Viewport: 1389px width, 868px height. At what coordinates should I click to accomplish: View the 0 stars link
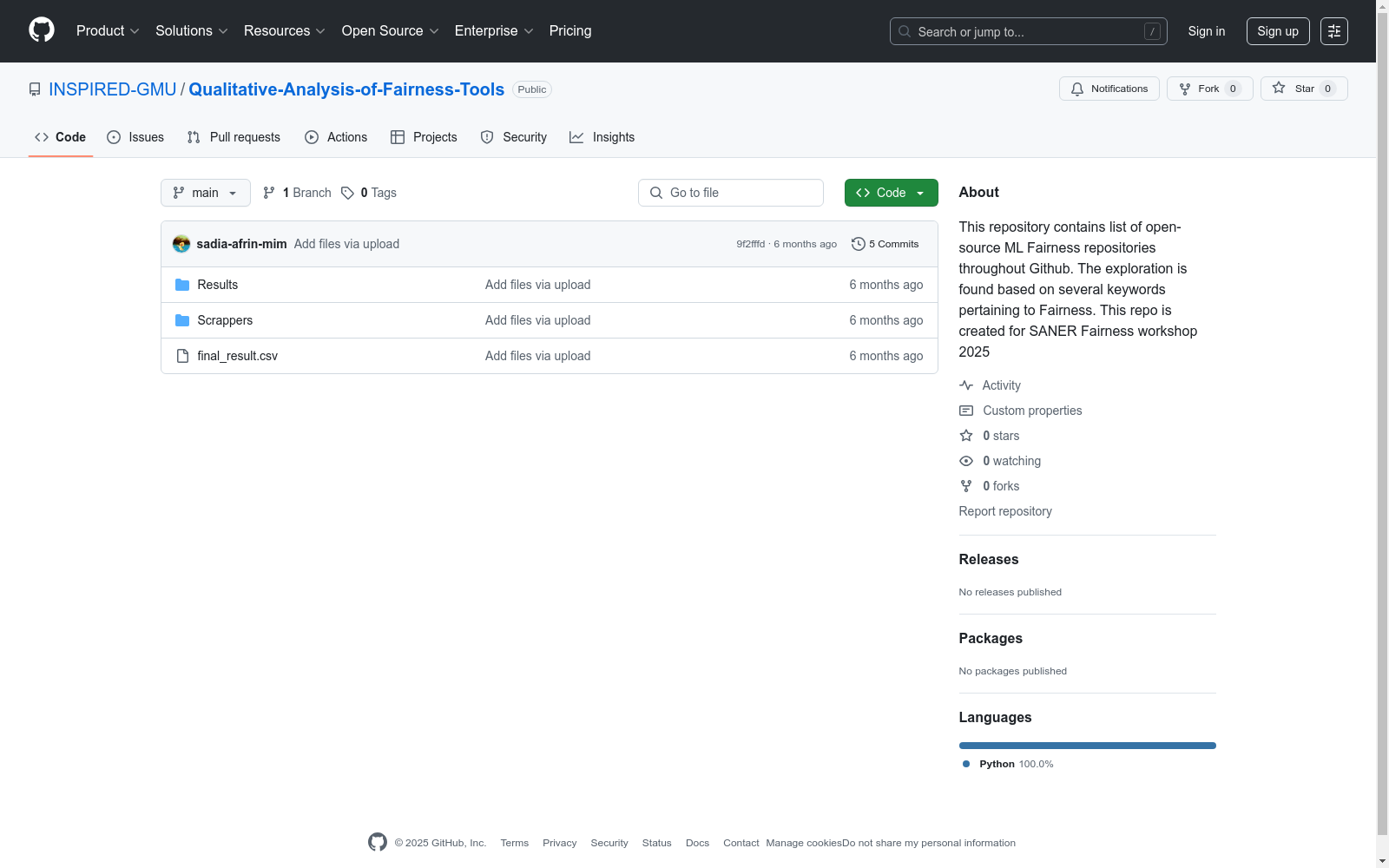click(990, 436)
